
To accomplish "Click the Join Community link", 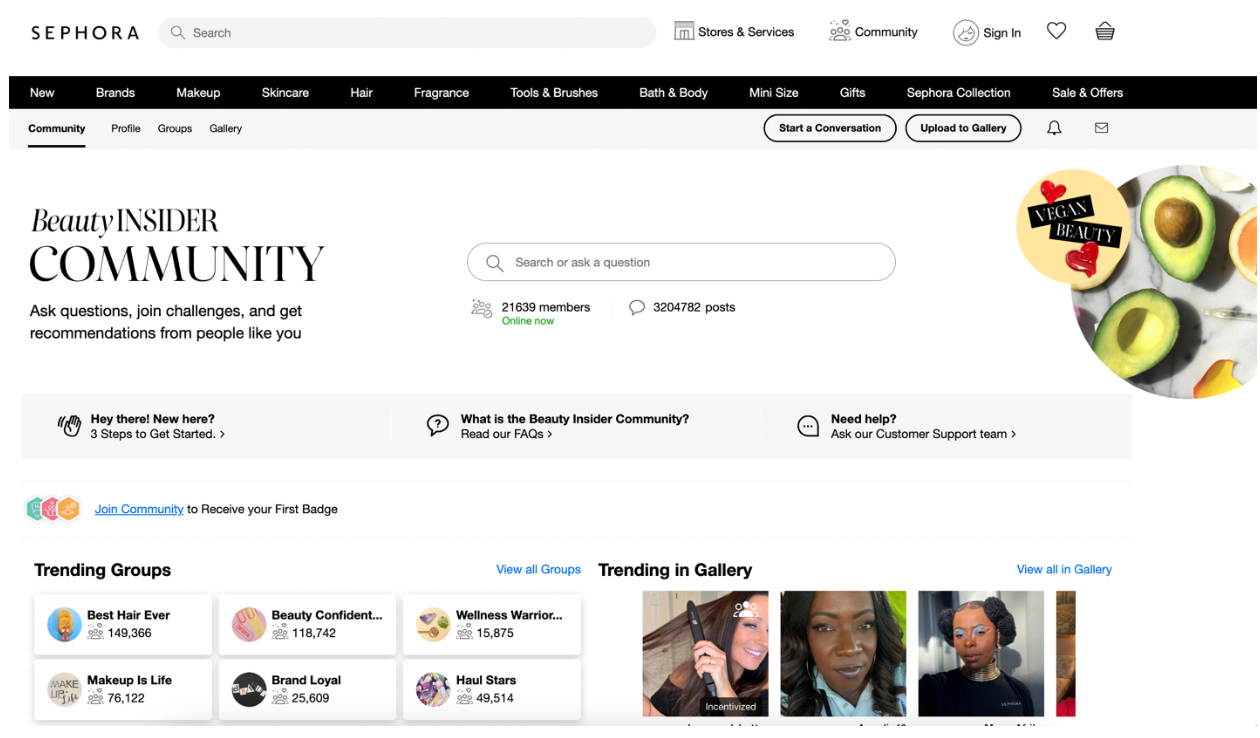I will tap(139, 509).
